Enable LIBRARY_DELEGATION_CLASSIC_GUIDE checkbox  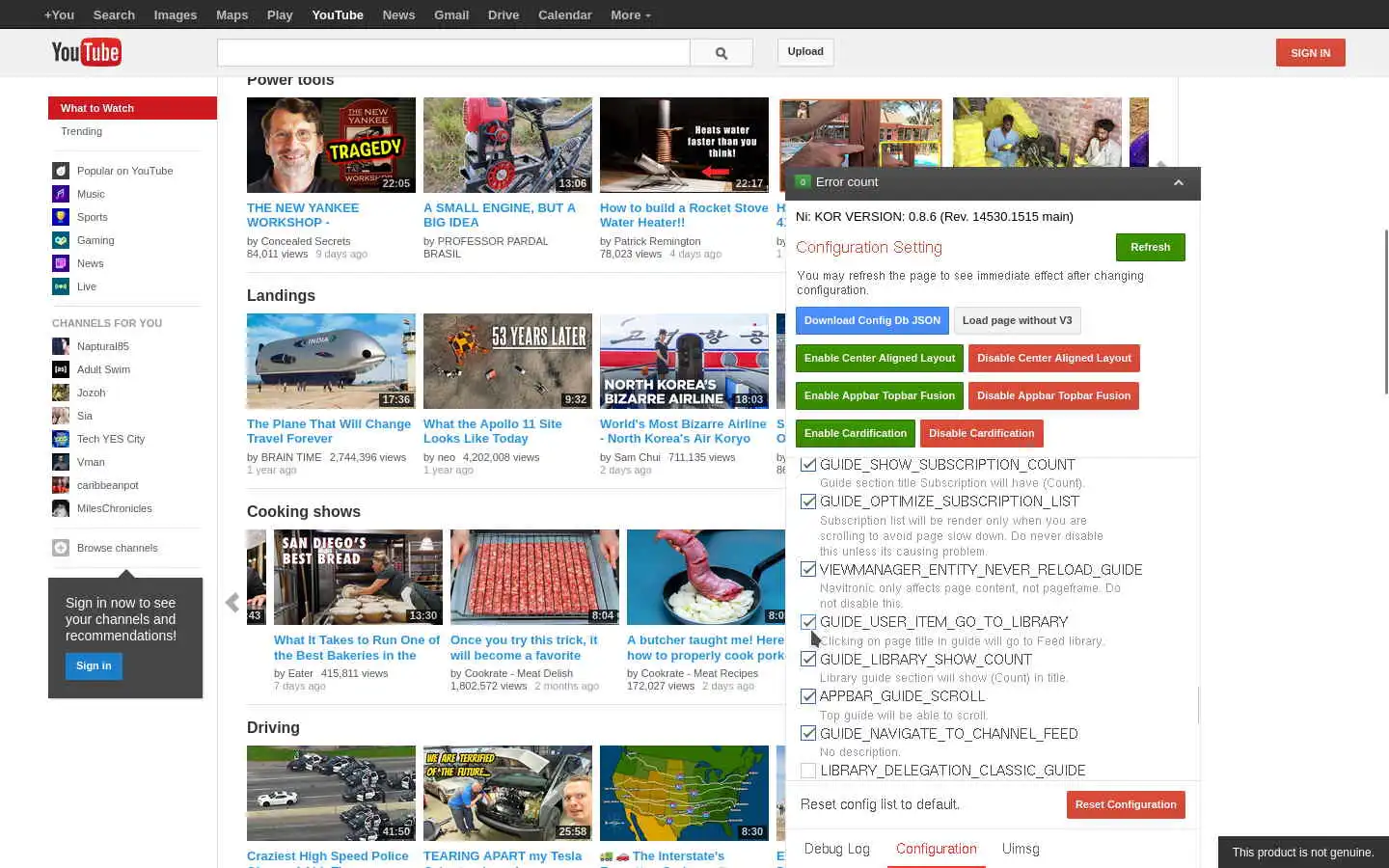point(808,771)
